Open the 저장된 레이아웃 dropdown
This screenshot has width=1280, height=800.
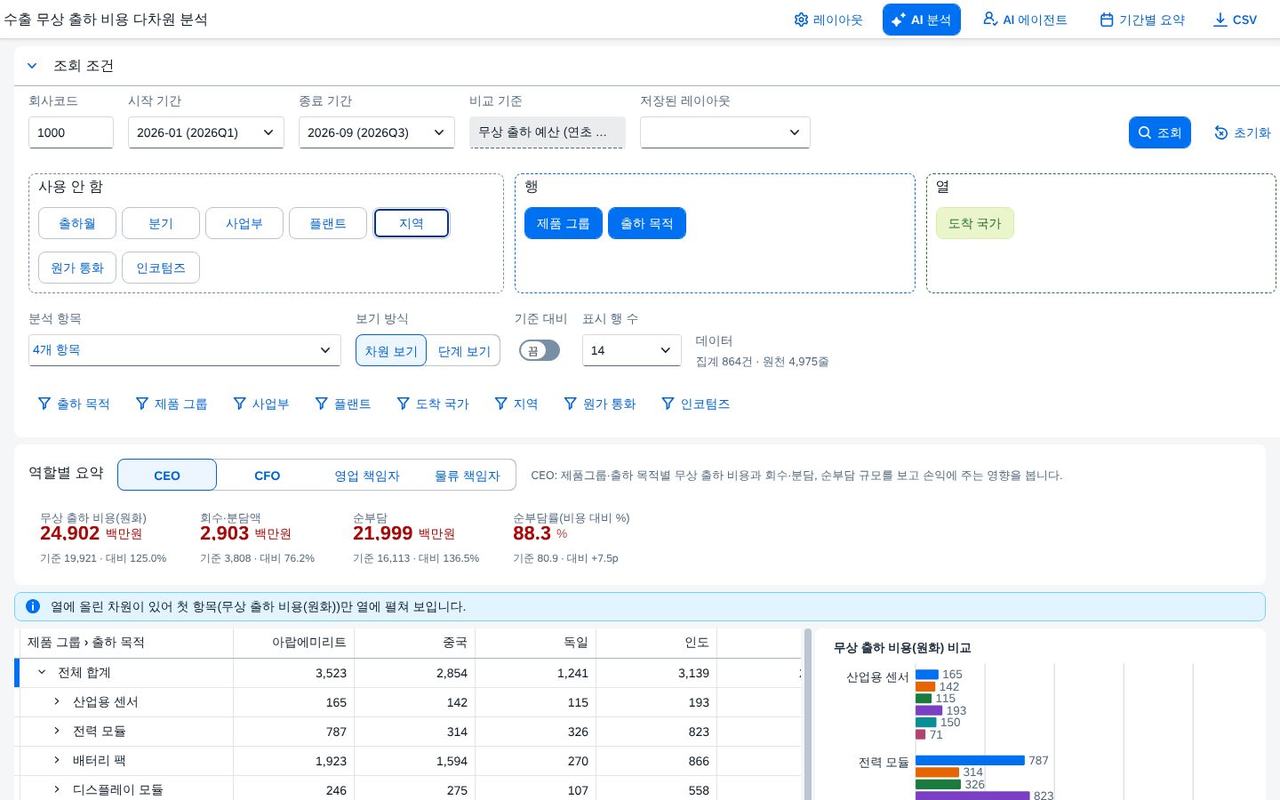[x=725, y=132]
